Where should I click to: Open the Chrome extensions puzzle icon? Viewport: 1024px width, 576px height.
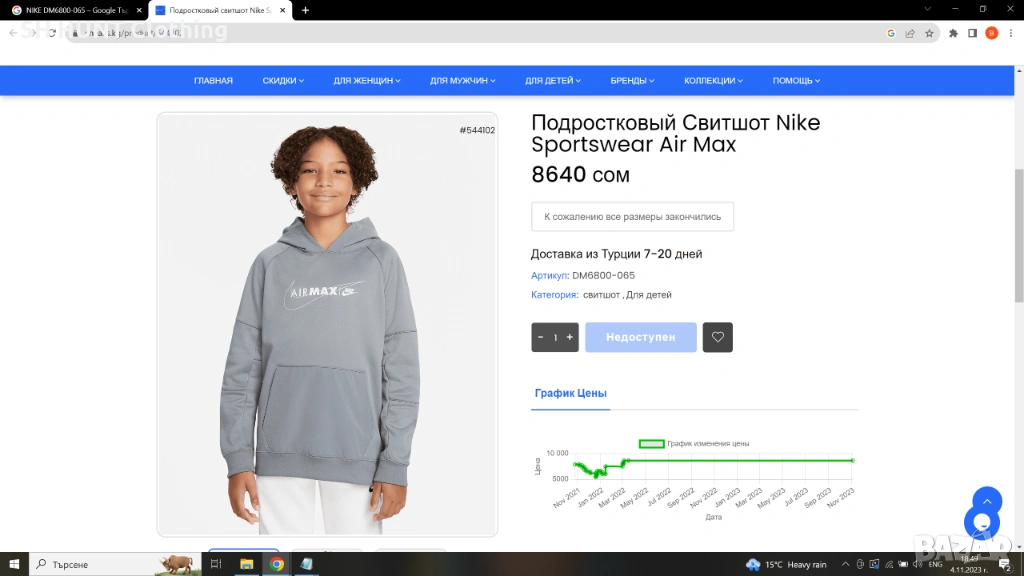click(x=953, y=33)
